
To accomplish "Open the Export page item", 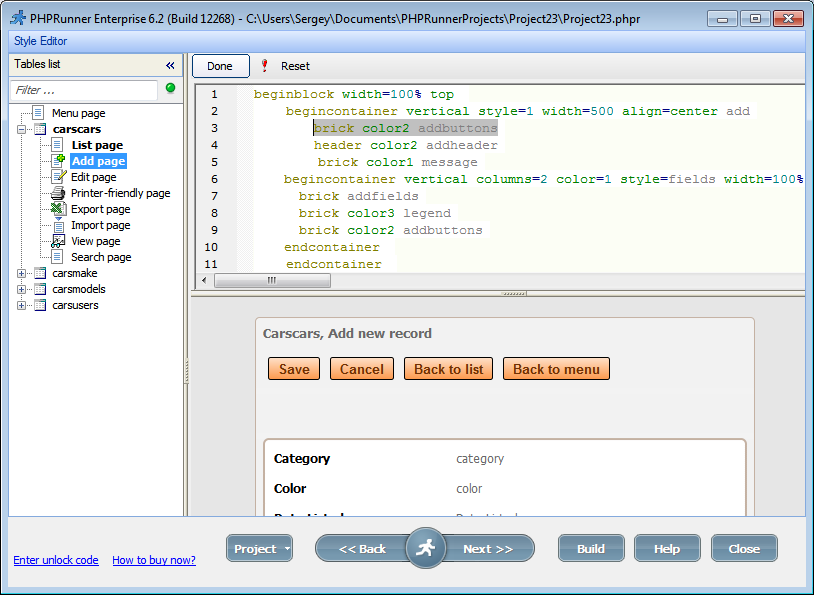I will pos(100,209).
